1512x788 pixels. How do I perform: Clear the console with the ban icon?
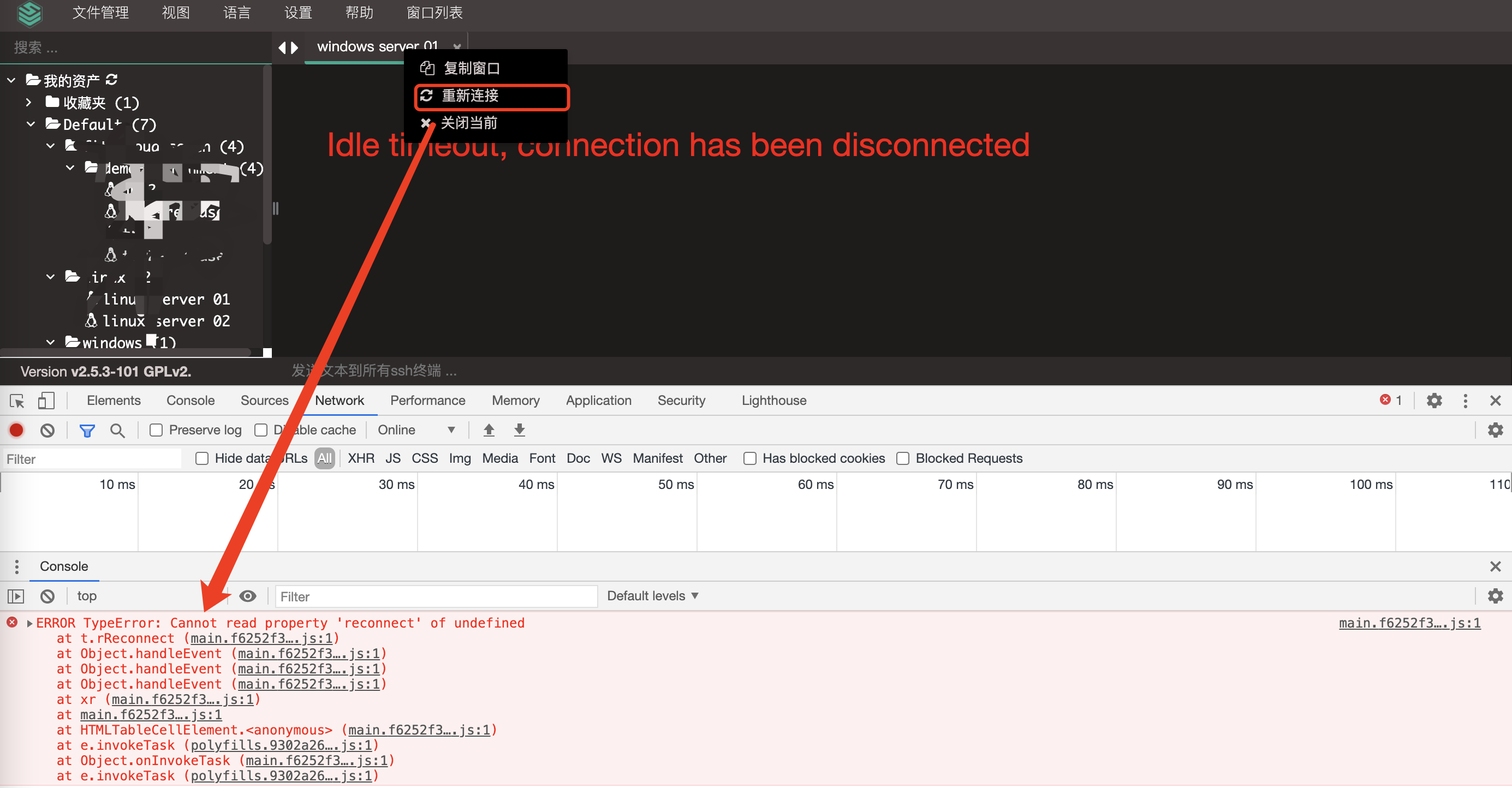pyautogui.click(x=47, y=596)
